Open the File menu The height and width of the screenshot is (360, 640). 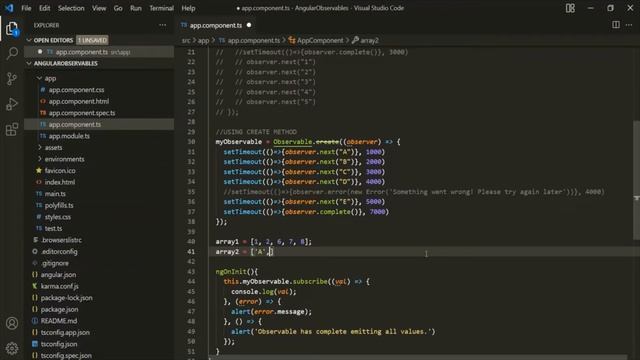pos(26,8)
